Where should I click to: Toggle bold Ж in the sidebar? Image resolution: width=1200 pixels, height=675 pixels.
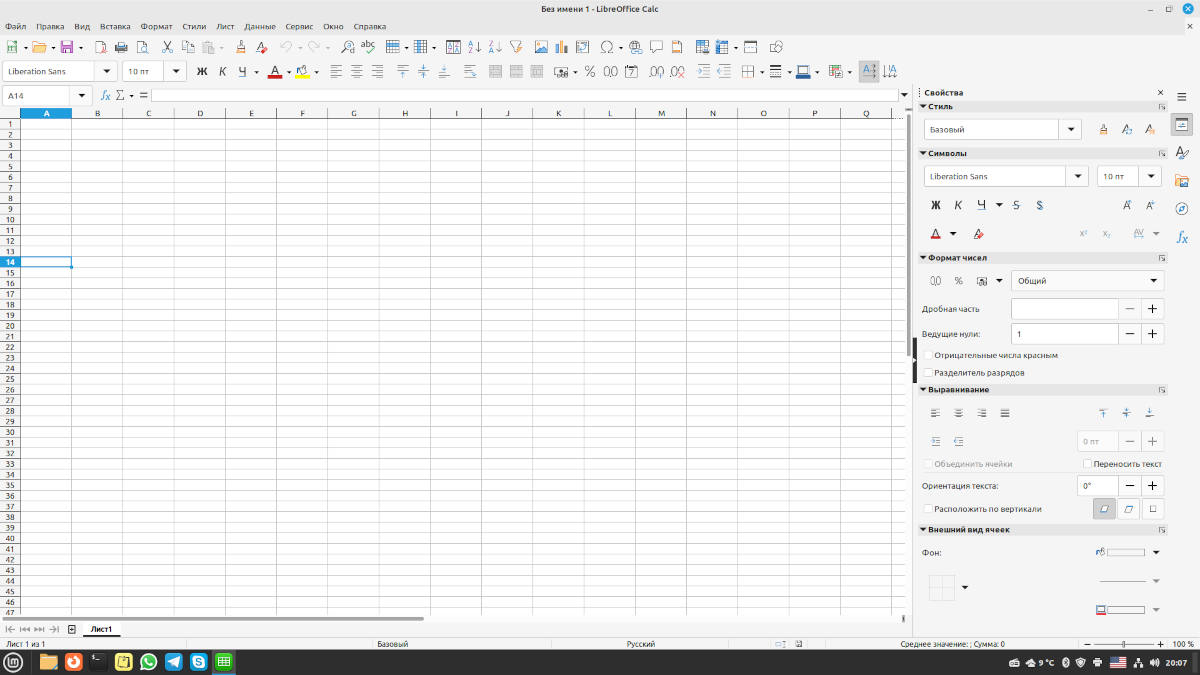point(936,205)
